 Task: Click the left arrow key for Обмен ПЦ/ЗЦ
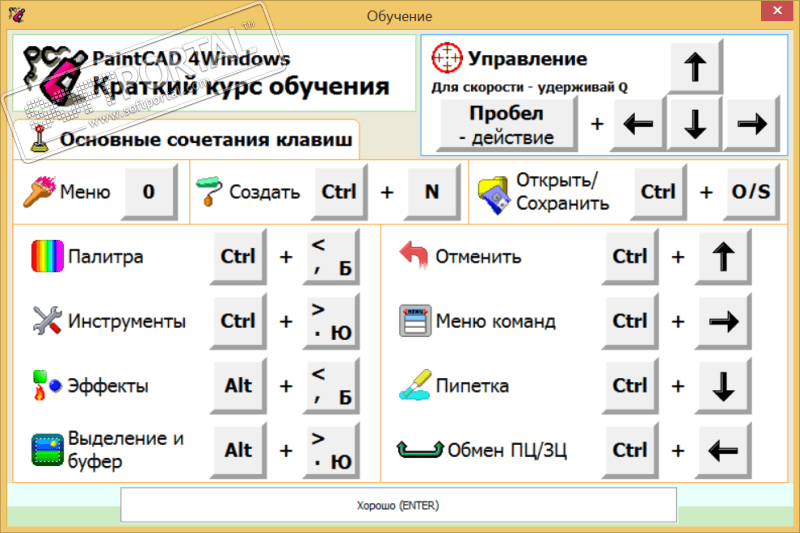[x=723, y=450]
